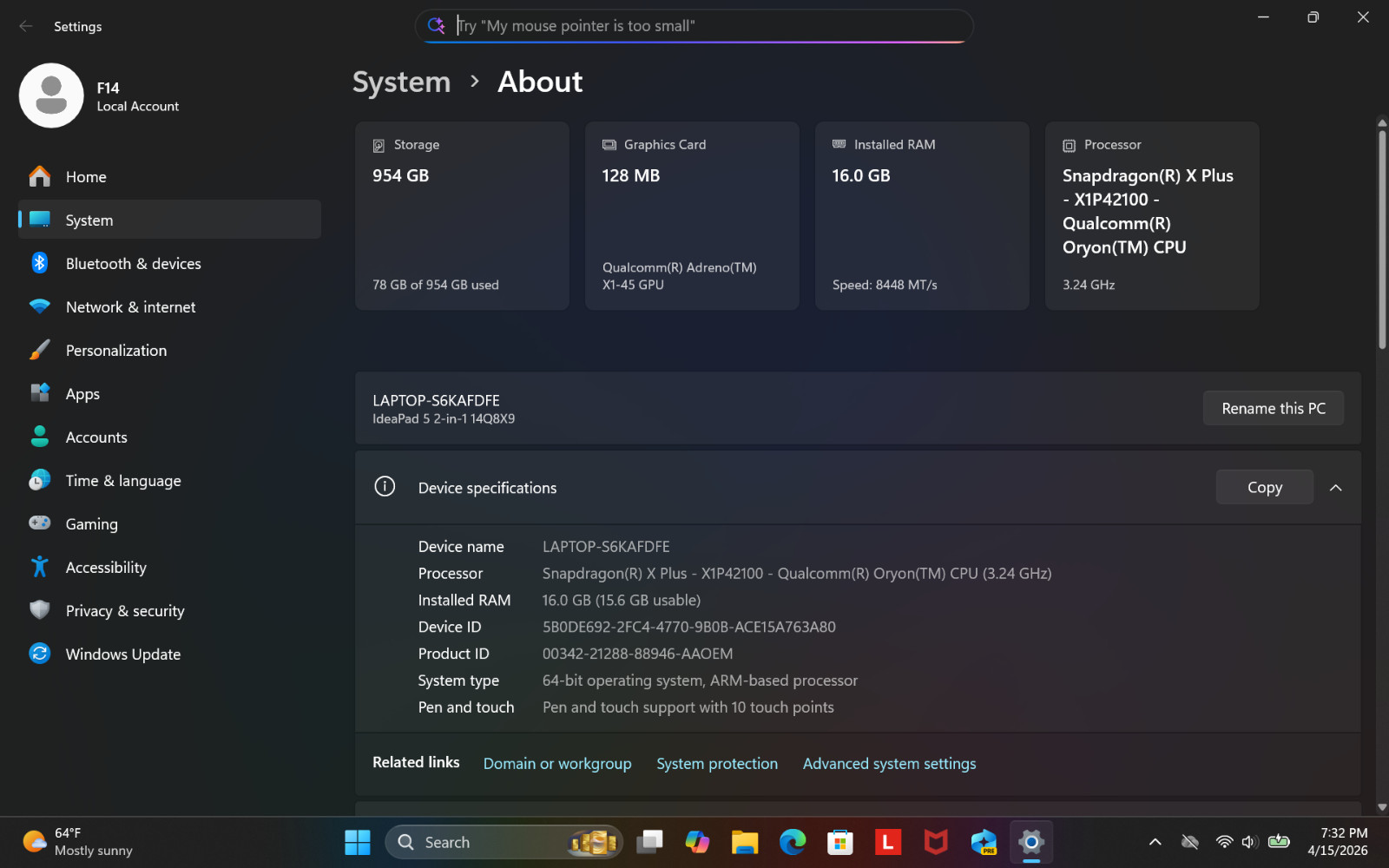Image resolution: width=1389 pixels, height=868 pixels.
Task: Open System settings in the sidebar
Action: tap(169, 220)
